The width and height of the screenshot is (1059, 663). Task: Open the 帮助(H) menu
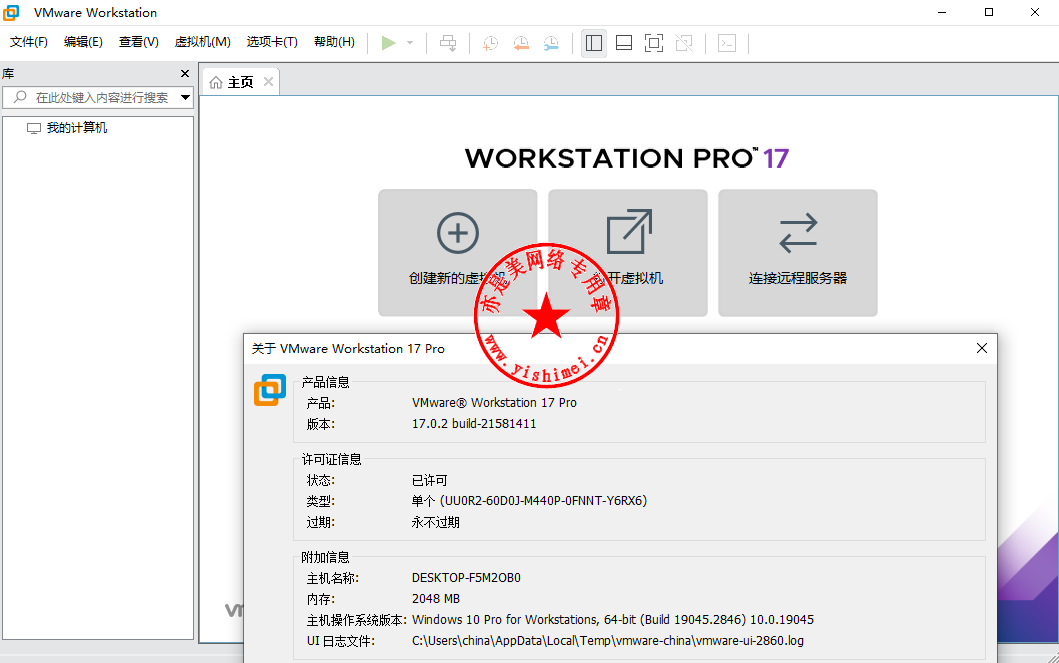click(x=334, y=43)
